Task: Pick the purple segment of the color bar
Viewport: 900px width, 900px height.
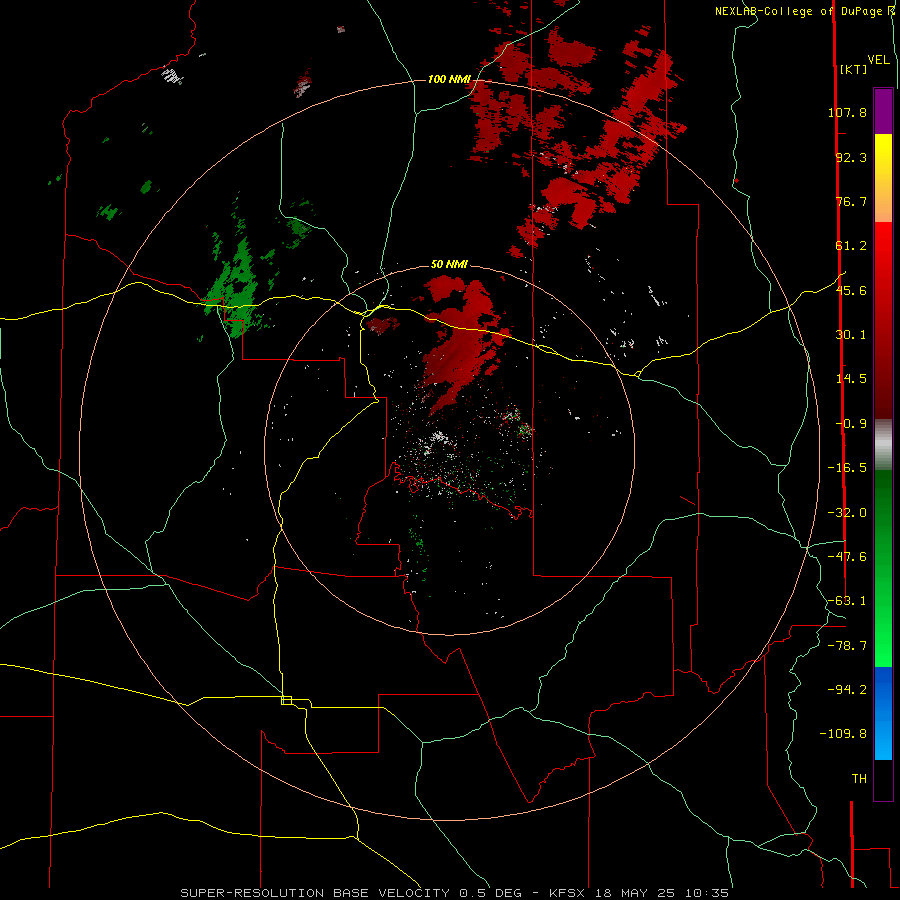Action: [883, 111]
